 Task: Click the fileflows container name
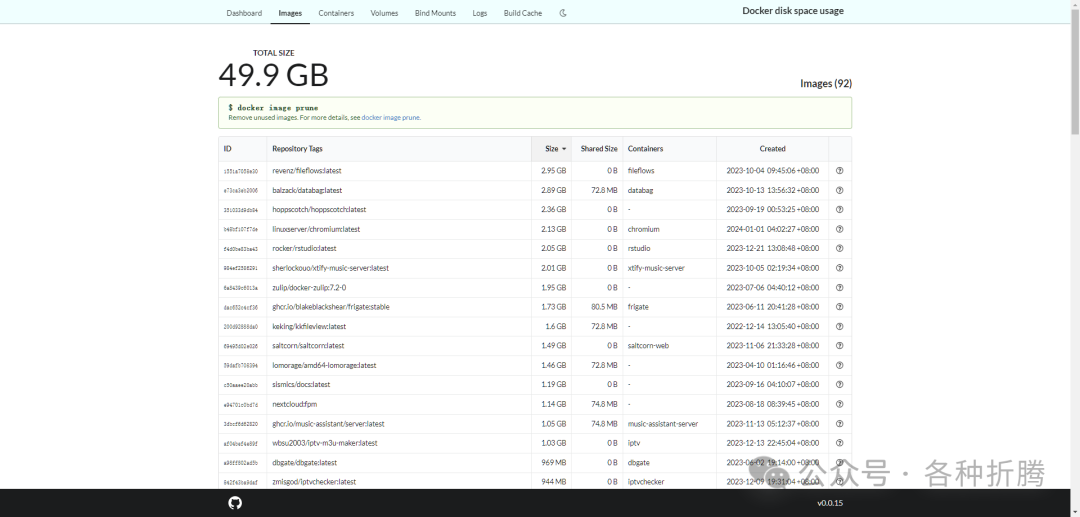tap(641, 171)
